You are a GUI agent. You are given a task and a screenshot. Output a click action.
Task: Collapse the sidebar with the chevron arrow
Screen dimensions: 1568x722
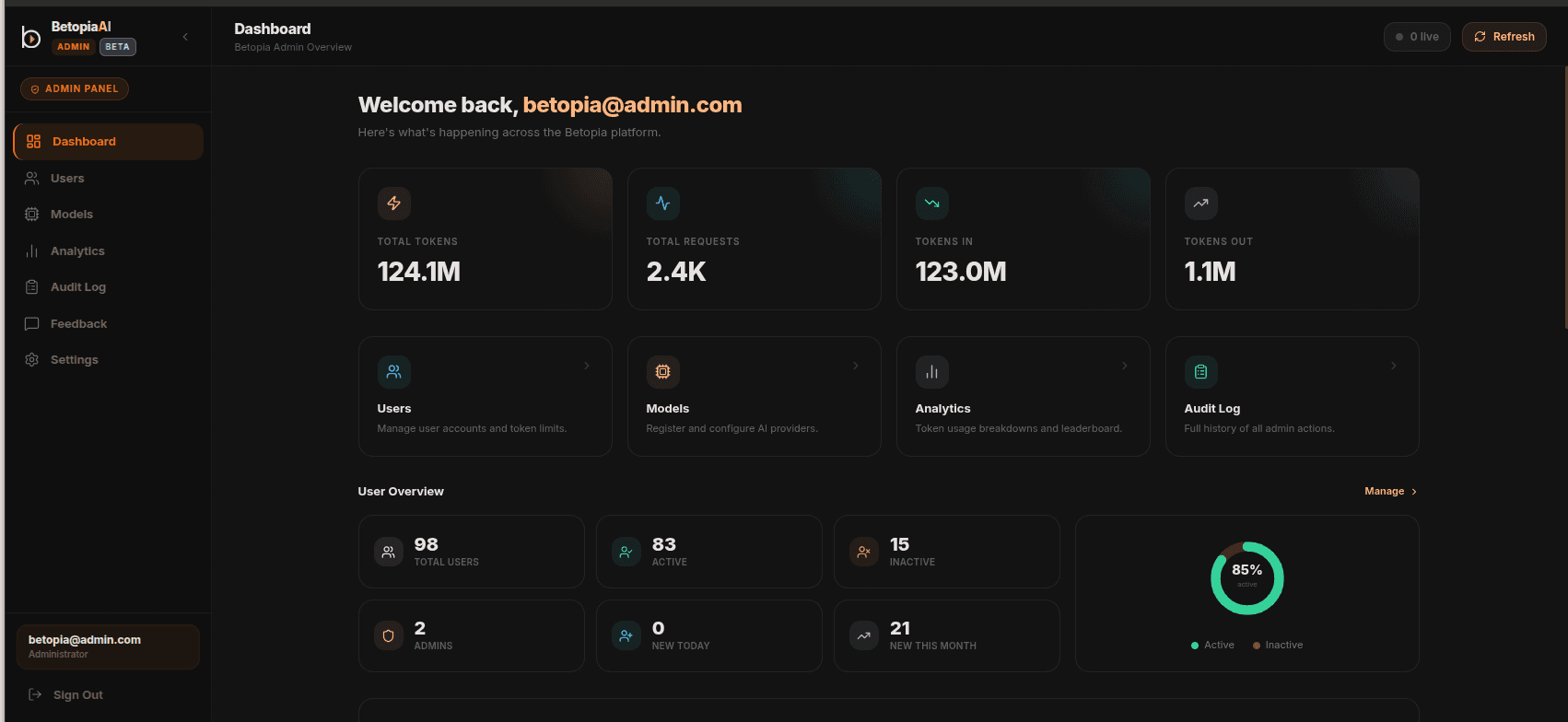185,37
